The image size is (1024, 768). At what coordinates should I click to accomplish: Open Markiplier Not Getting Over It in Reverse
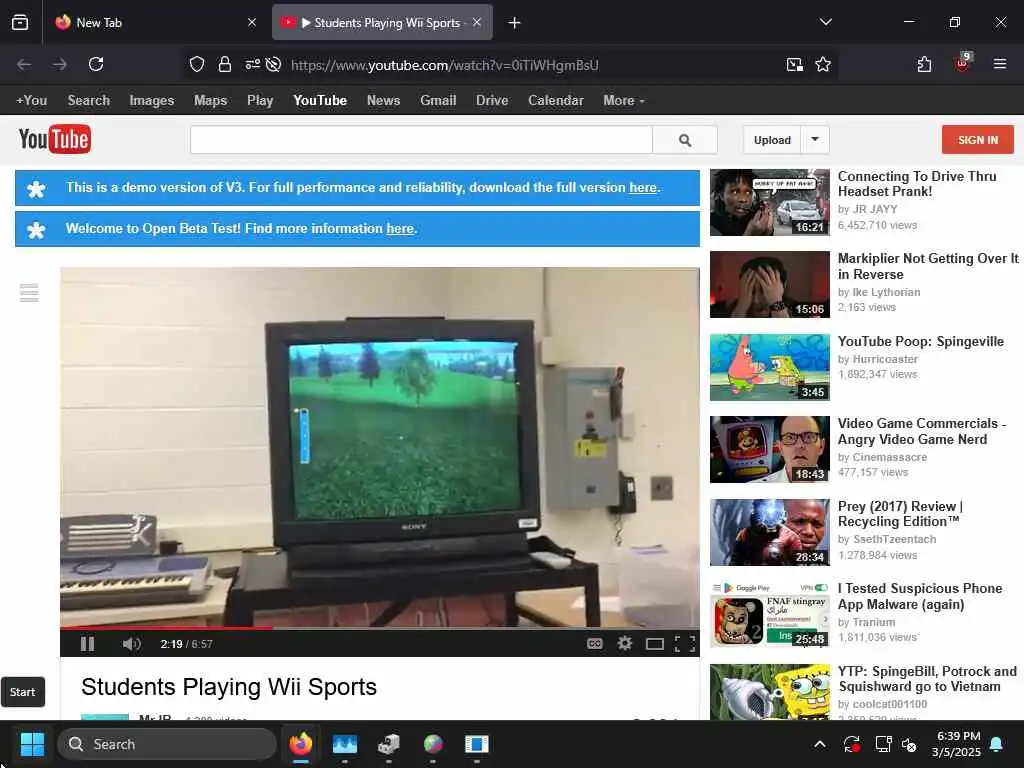point(928,266)
